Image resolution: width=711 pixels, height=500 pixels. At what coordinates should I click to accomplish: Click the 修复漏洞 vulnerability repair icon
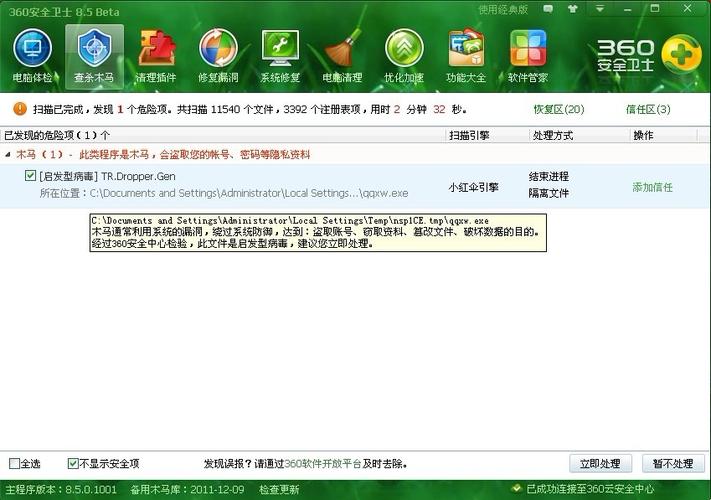218,55
